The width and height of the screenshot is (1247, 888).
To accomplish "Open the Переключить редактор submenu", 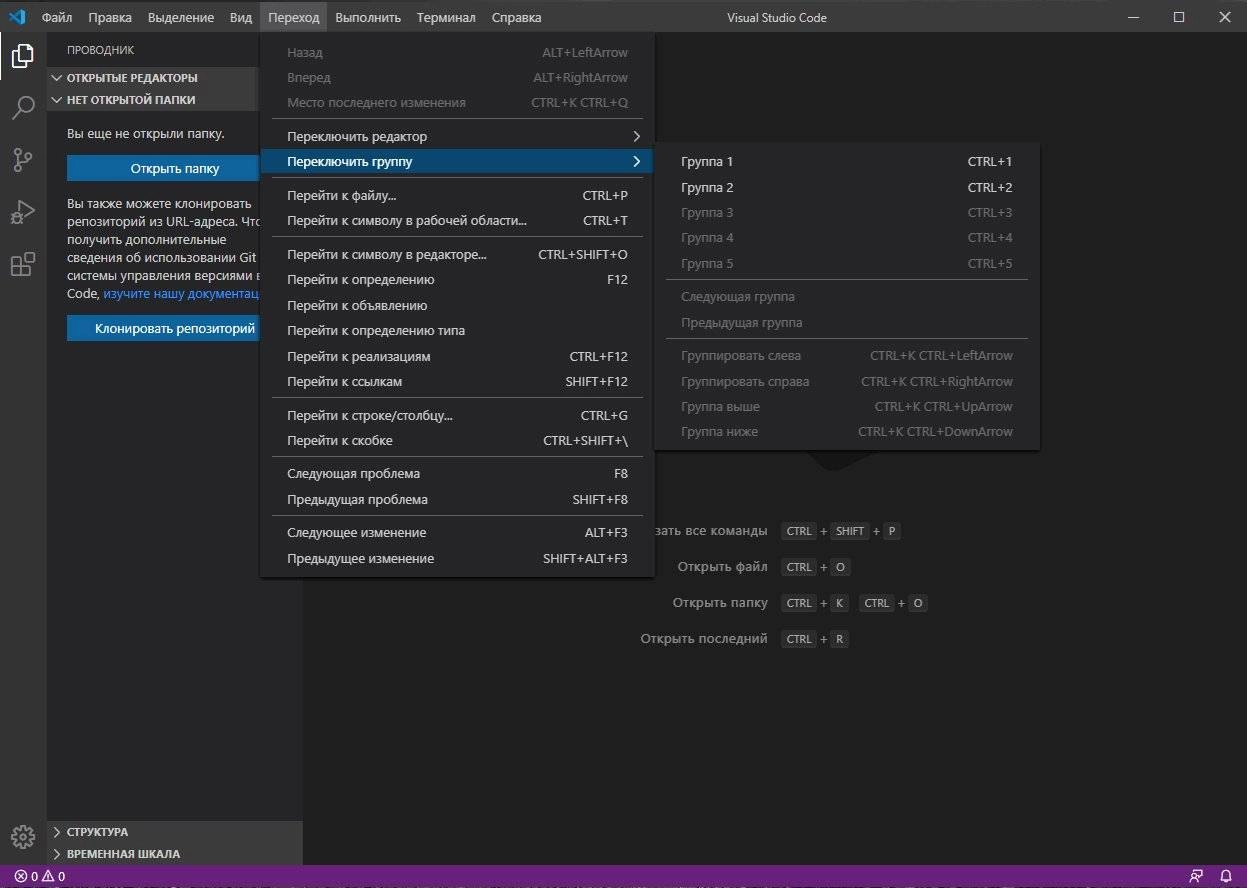I will point(457,136).
